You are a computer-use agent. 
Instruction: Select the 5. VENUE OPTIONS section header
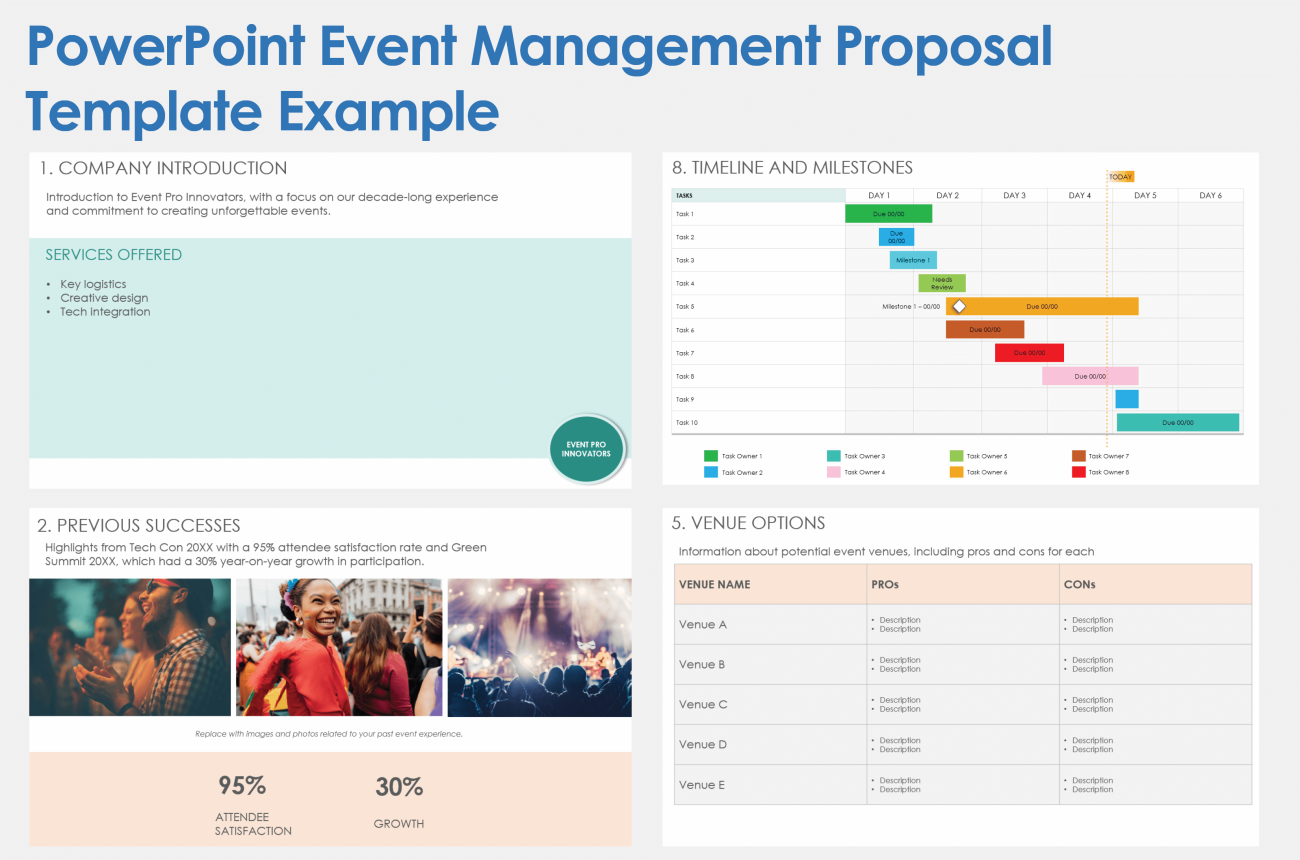pos(749,523)
